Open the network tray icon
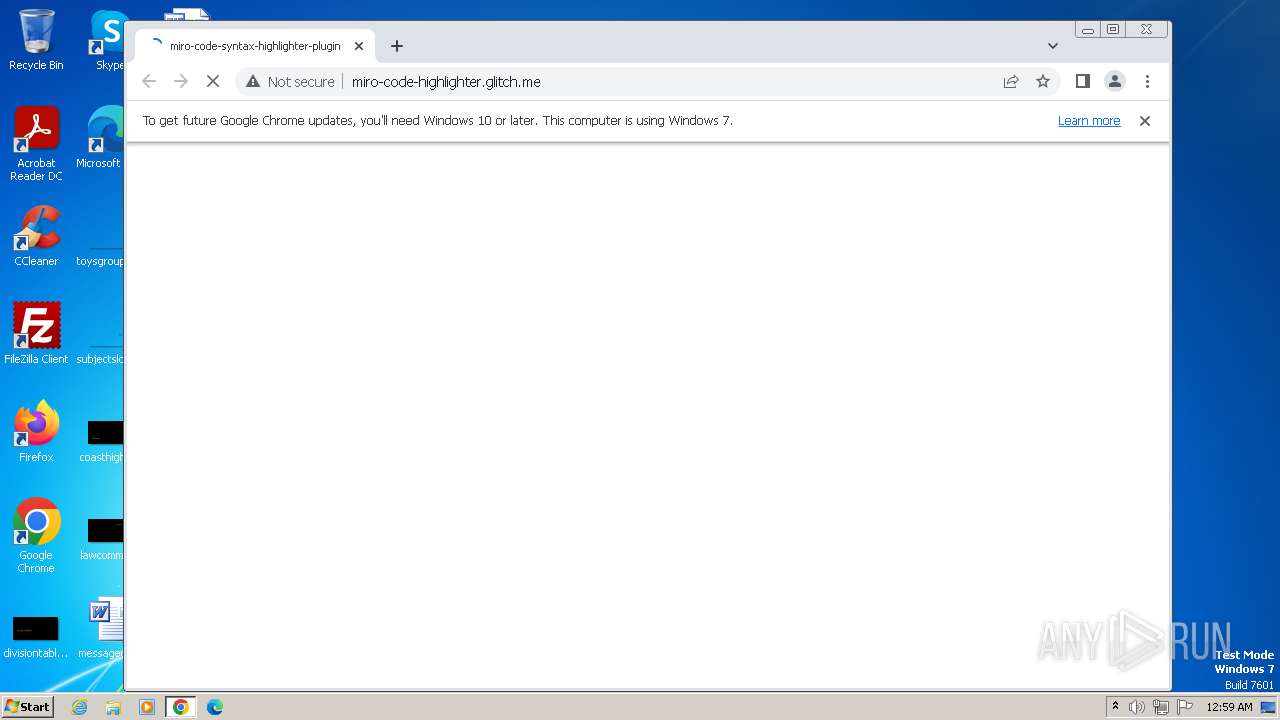1280x720 pixels. [1161, 707]
